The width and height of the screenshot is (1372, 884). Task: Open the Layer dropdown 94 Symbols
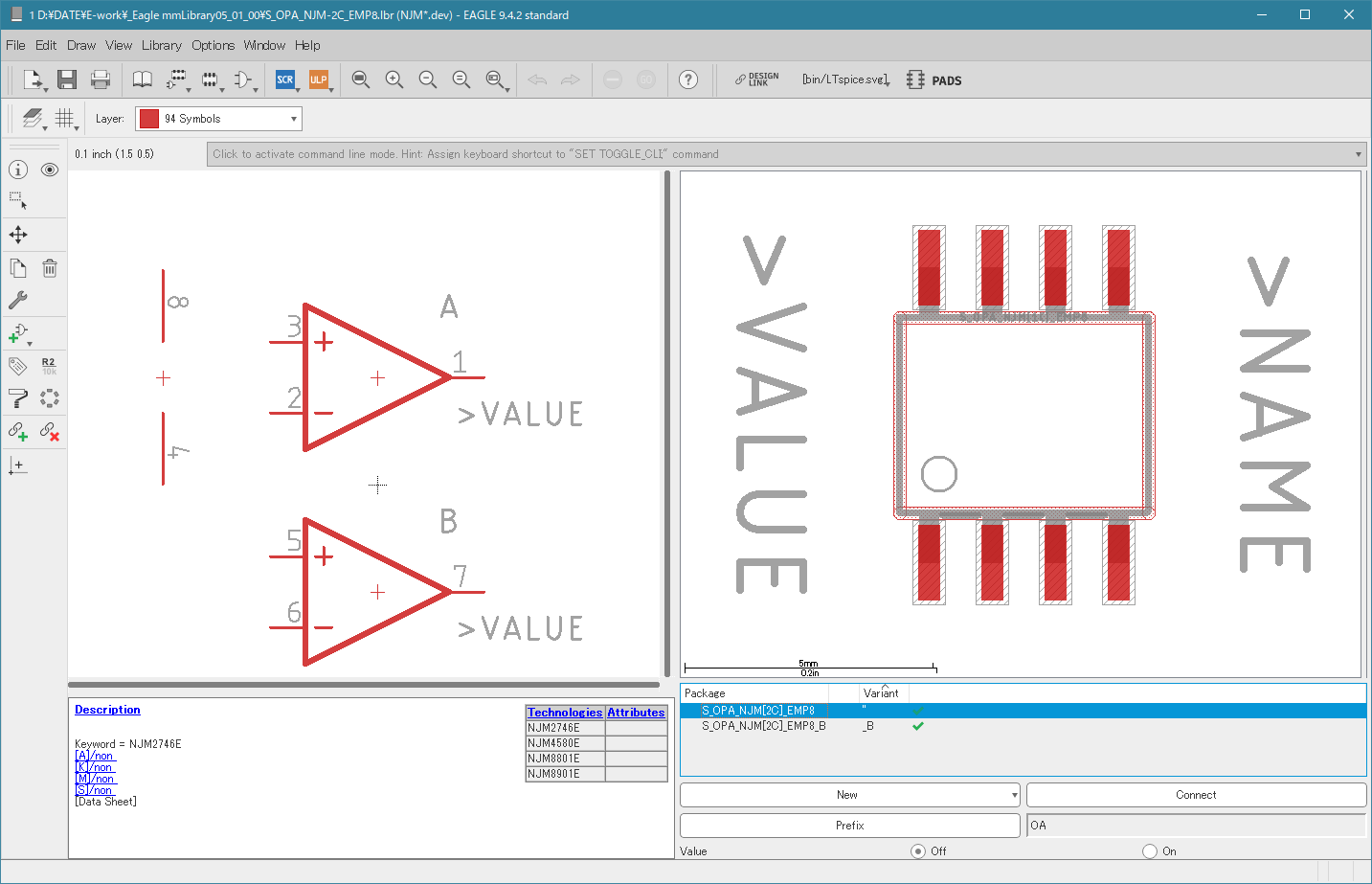(218, 119)
